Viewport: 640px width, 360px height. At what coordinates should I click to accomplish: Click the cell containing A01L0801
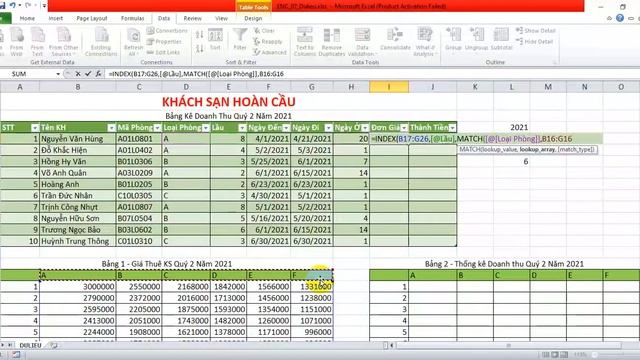coord(139,139)
